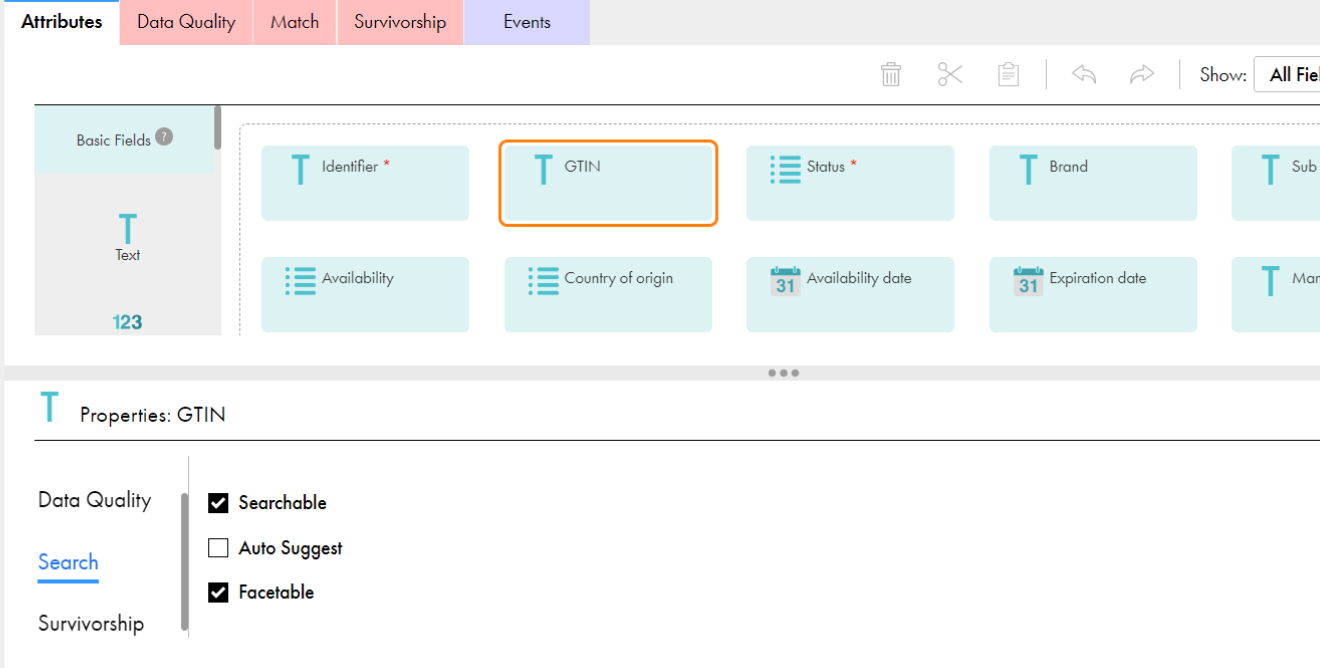Select the GTIN field card
Image resolution: width=1320 pixels, height=668 pixels.
[x=608, y=183]
